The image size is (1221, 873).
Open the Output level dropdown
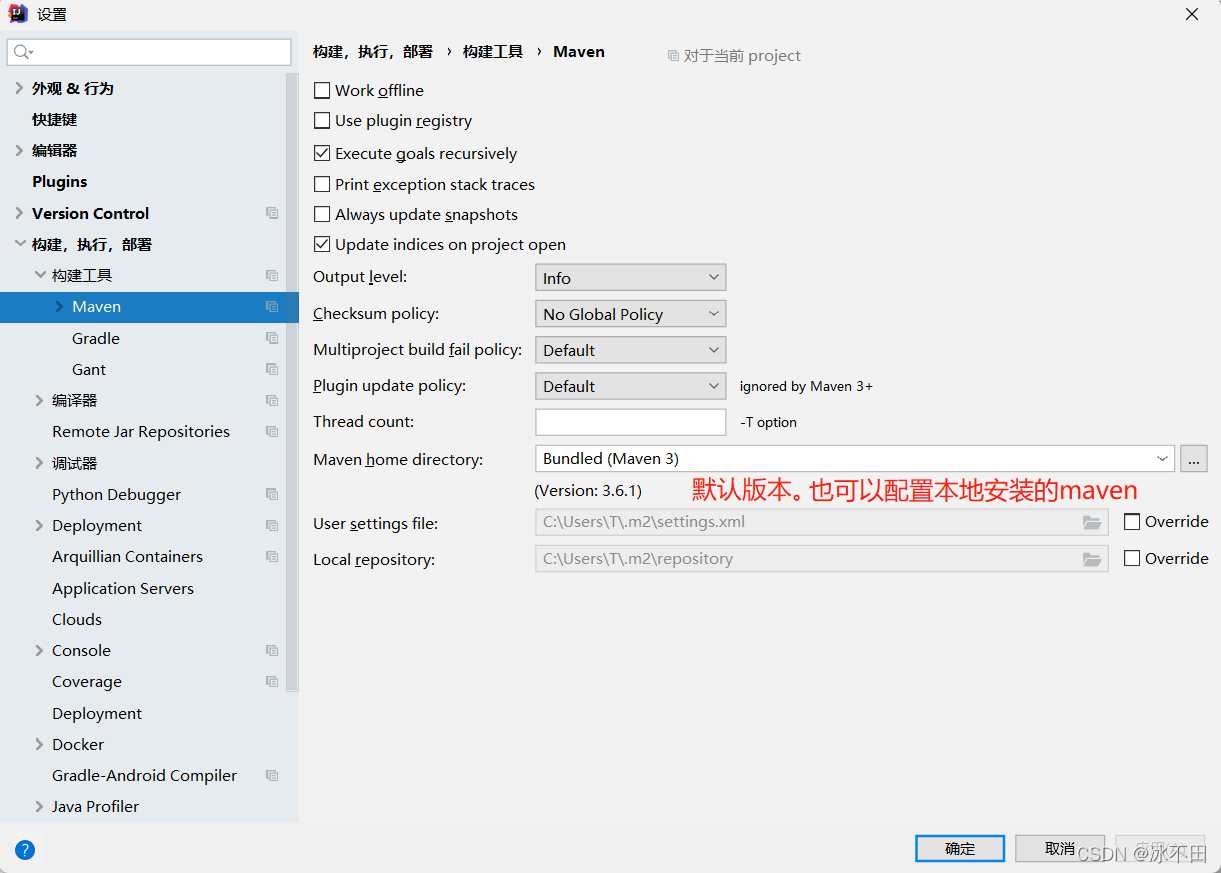tap(630, 278)
